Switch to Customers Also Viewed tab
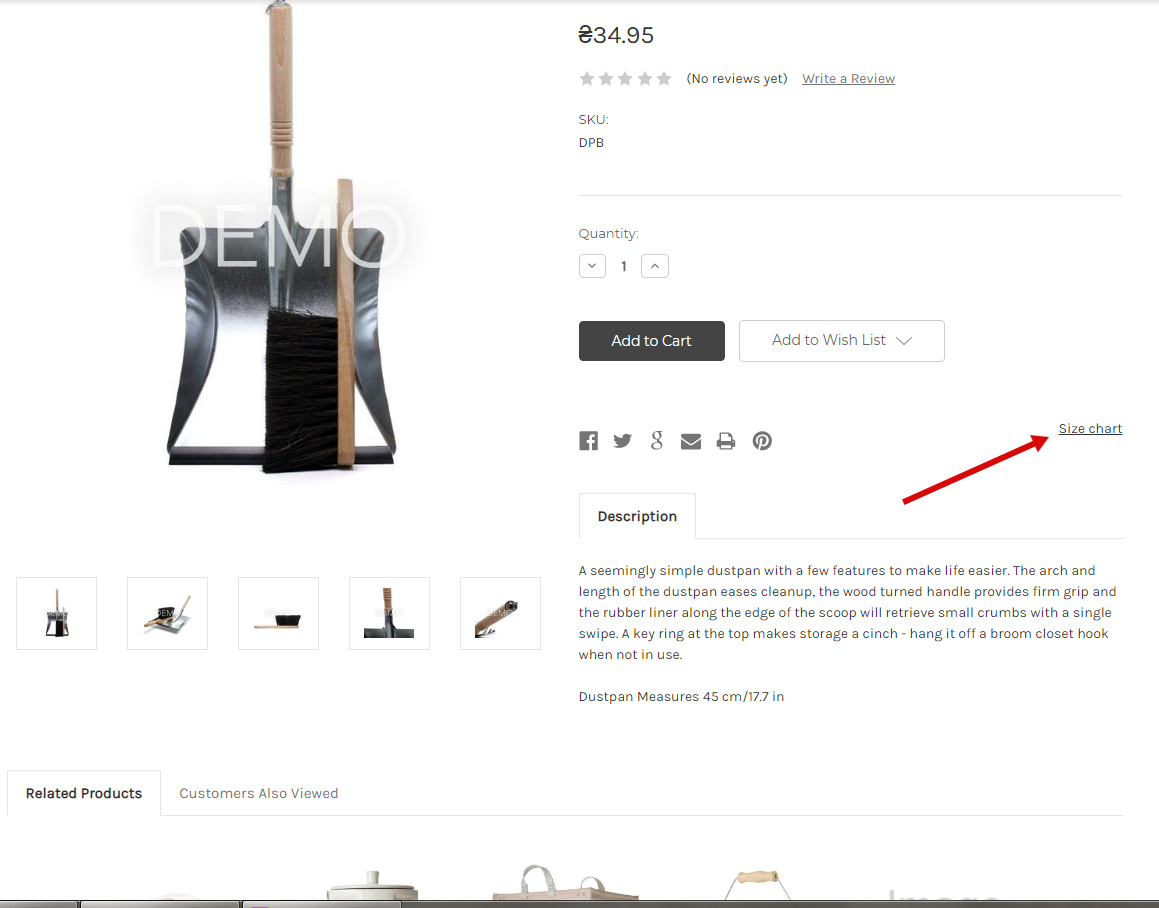This screenshot has width=1159, height=908. [x=259, y=793]
